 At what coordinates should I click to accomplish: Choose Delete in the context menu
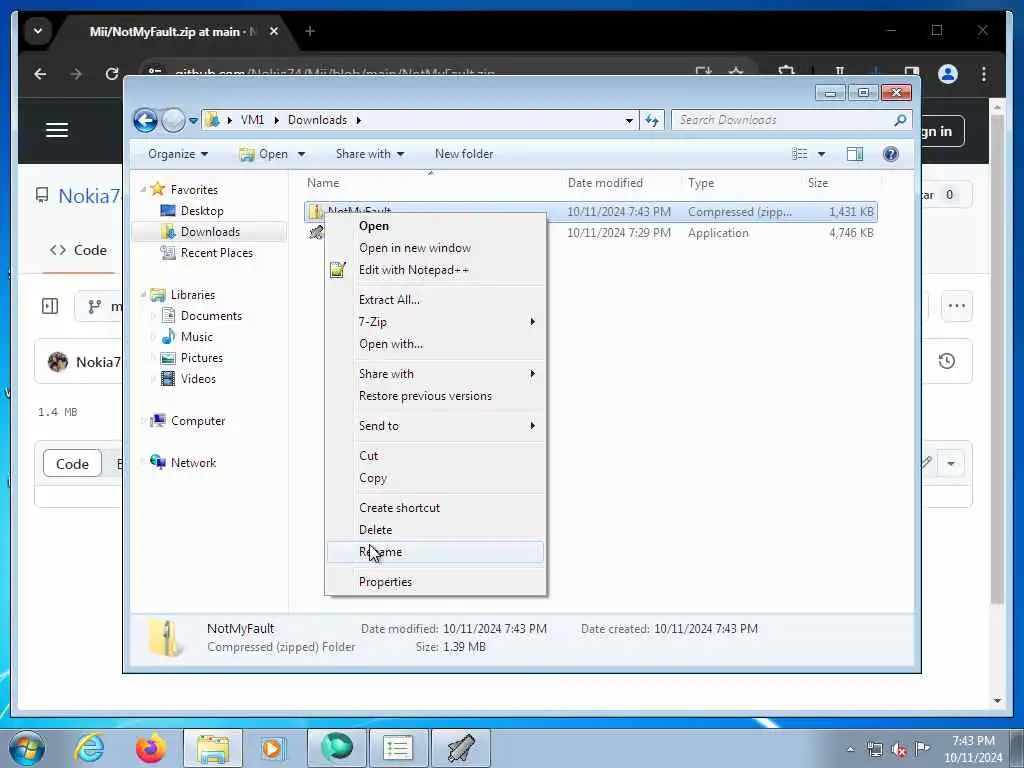435,530
